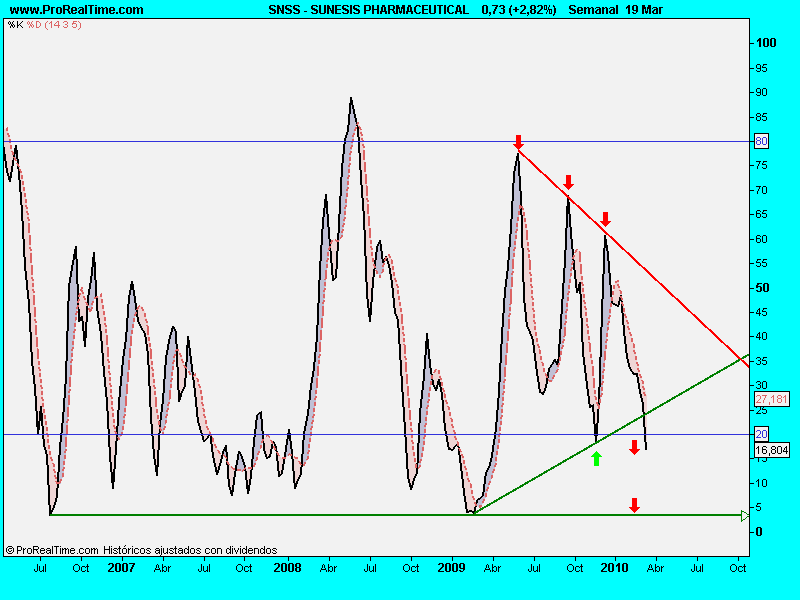Click the 10 label on the y-axis
The image size is (800, 600).
coord(761,483)
